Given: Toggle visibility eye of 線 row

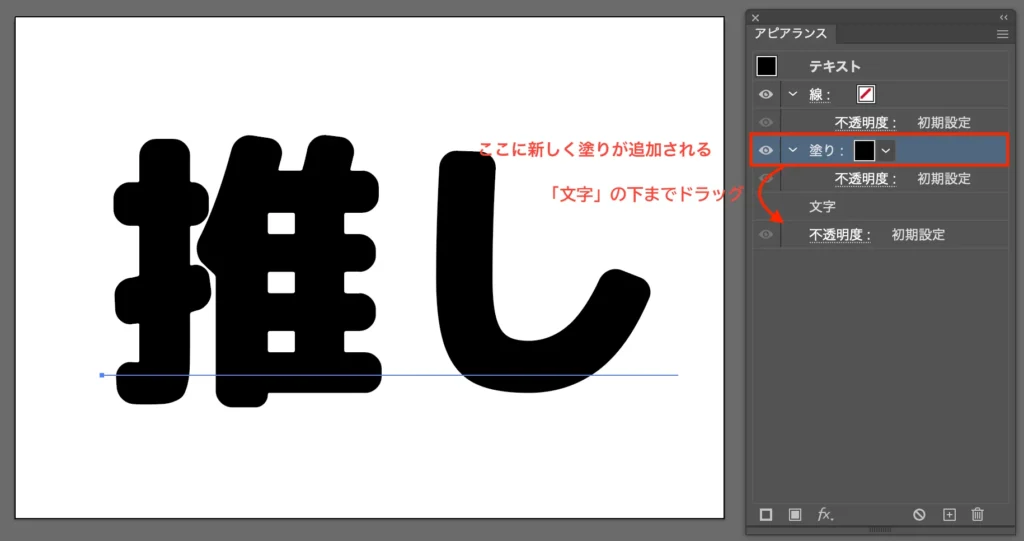Looking at the screenshot, I should pyautogui.click(x=766, y=95).
